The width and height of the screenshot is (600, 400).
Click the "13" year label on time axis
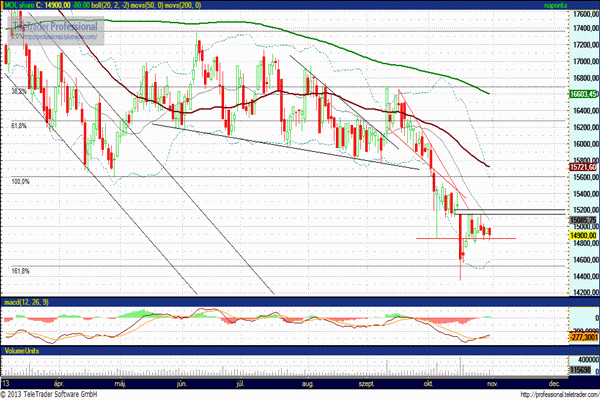point(5,383)
